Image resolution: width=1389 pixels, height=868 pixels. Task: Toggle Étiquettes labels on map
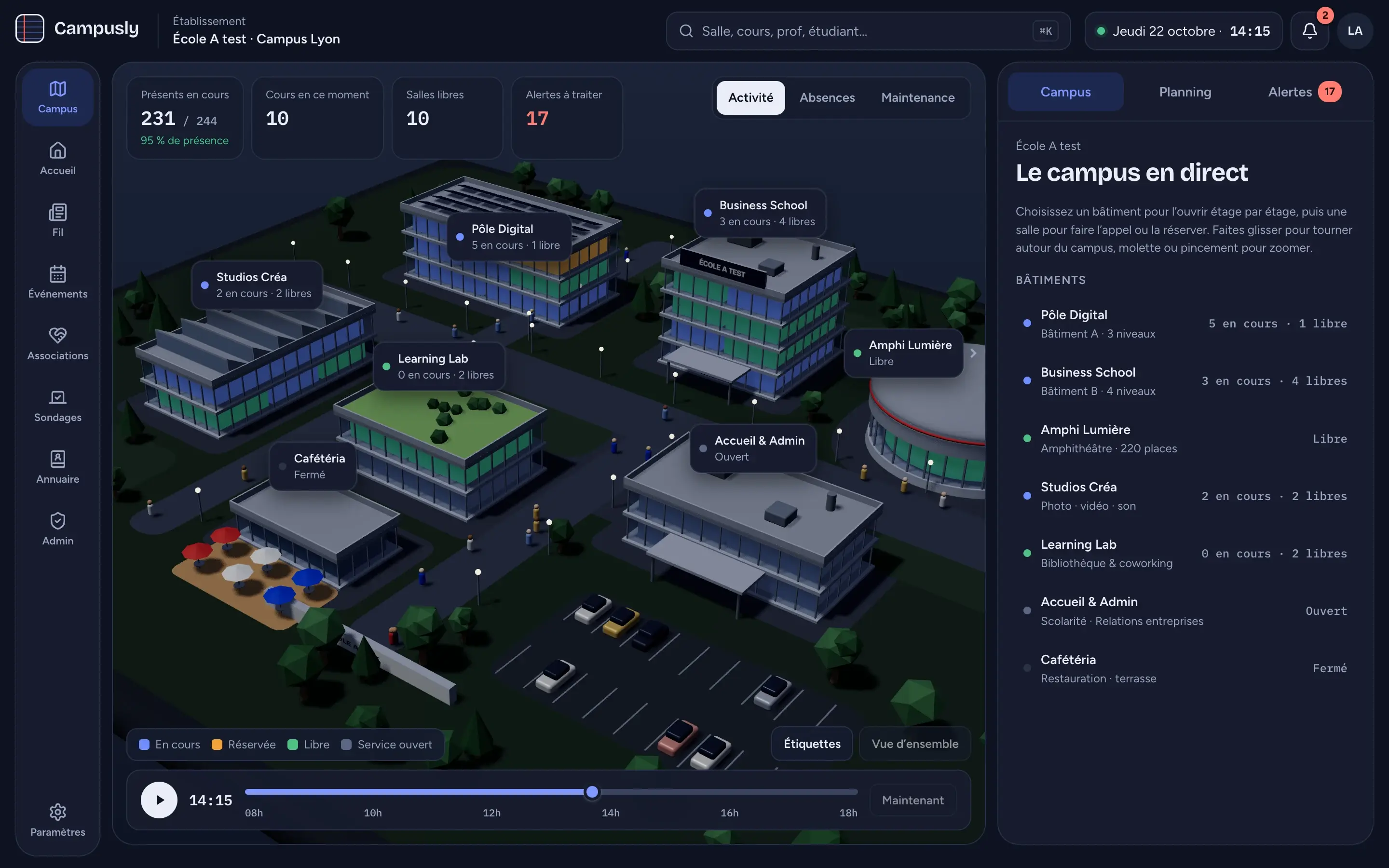tap(812, 744)
